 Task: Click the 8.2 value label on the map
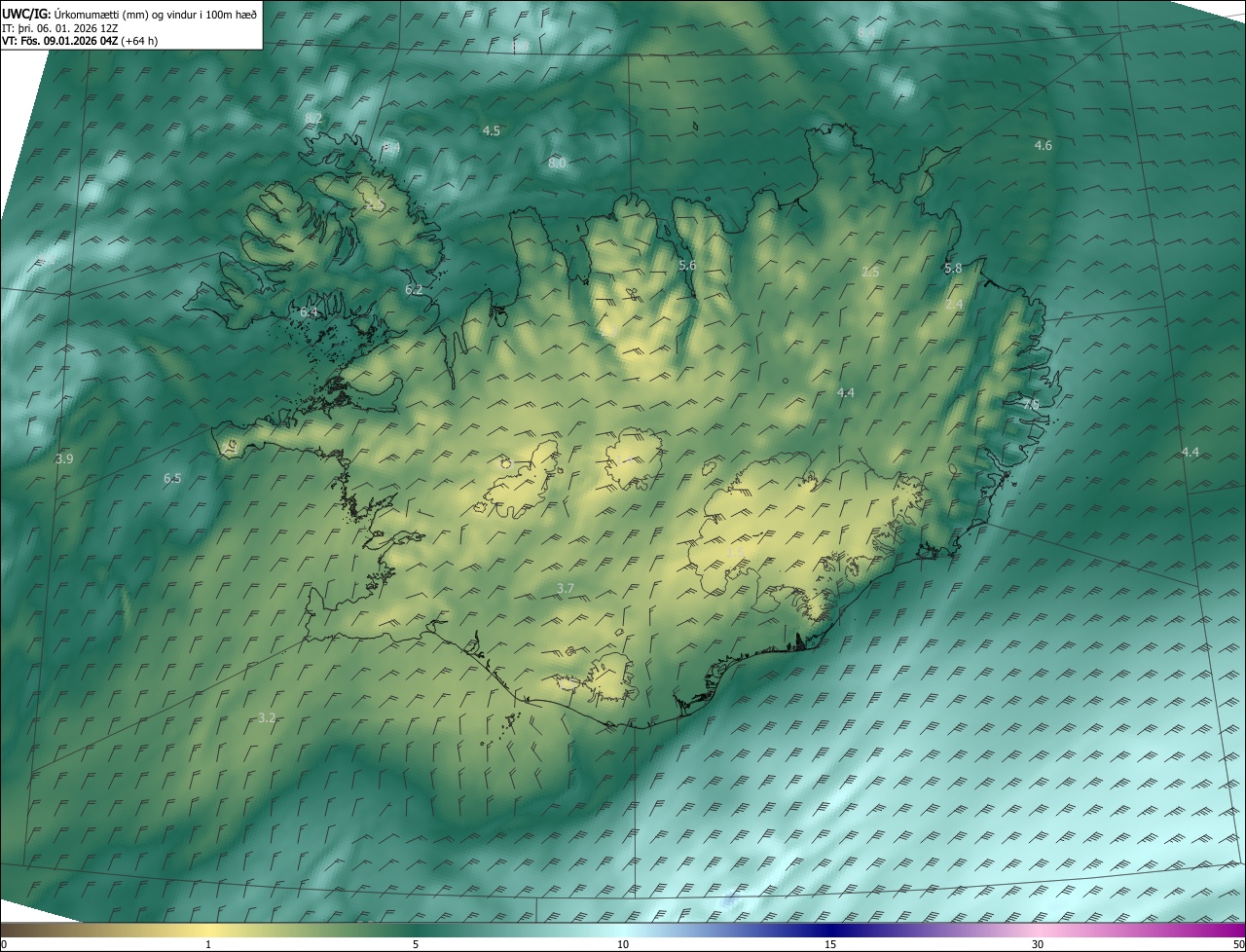(x=313, y=118)
